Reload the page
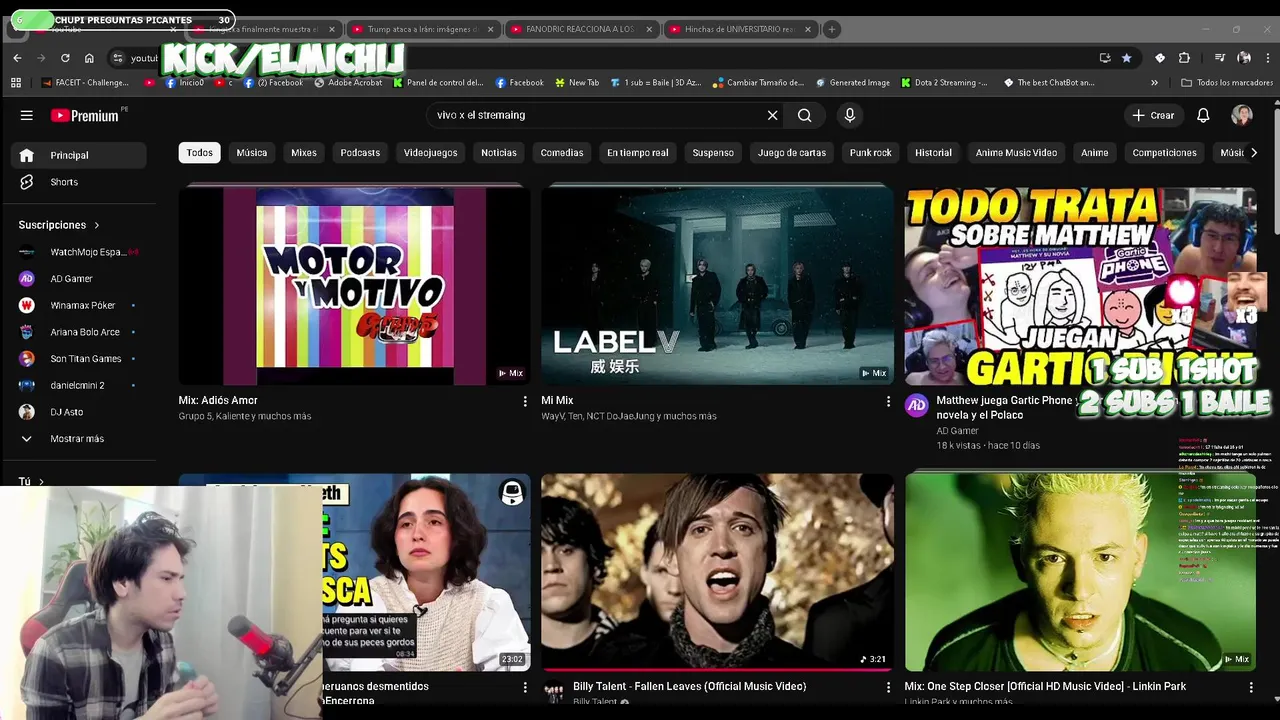The height and width of the screenshot is (720, 1280). click(x=65, y=58)
